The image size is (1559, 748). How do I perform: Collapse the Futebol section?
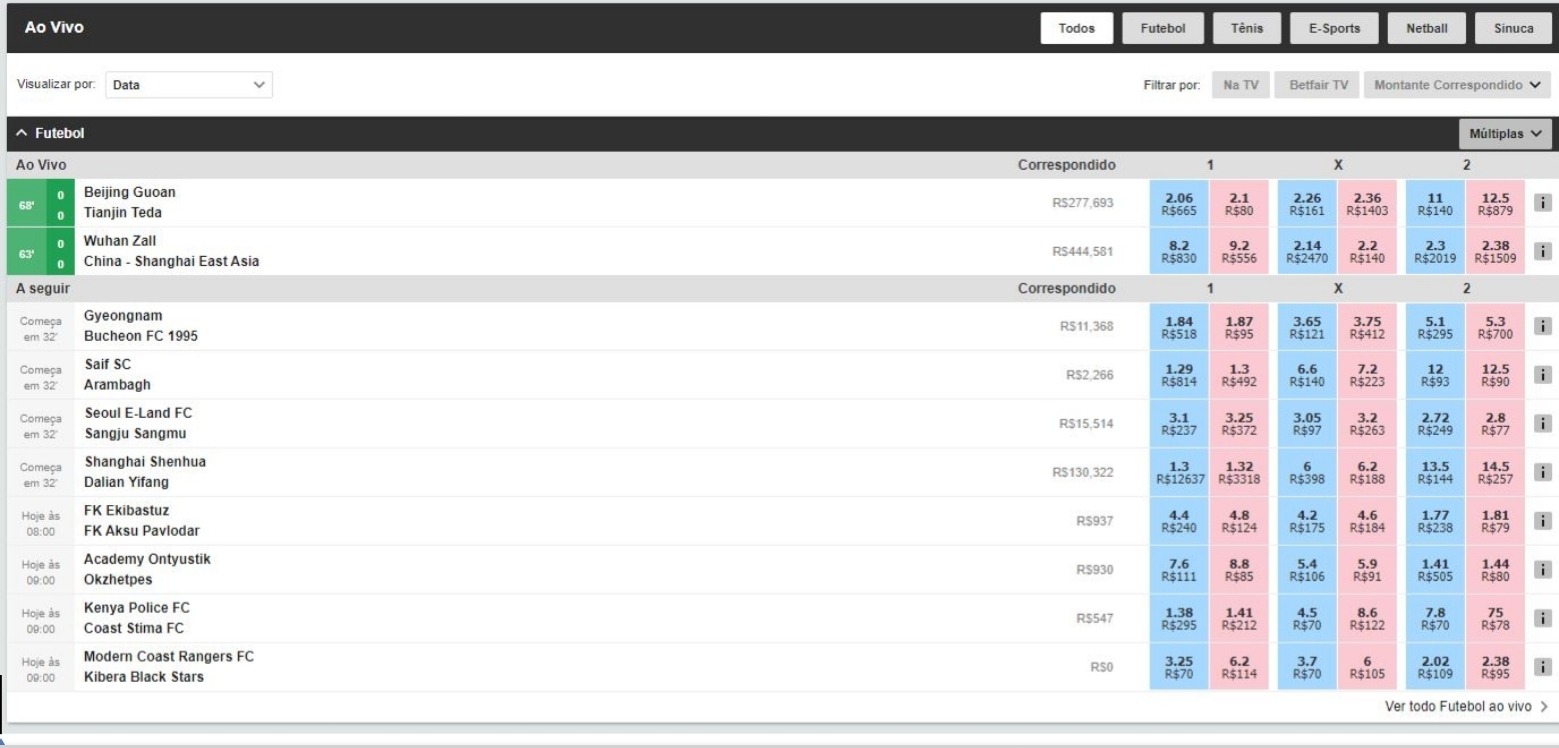[50, 133]
